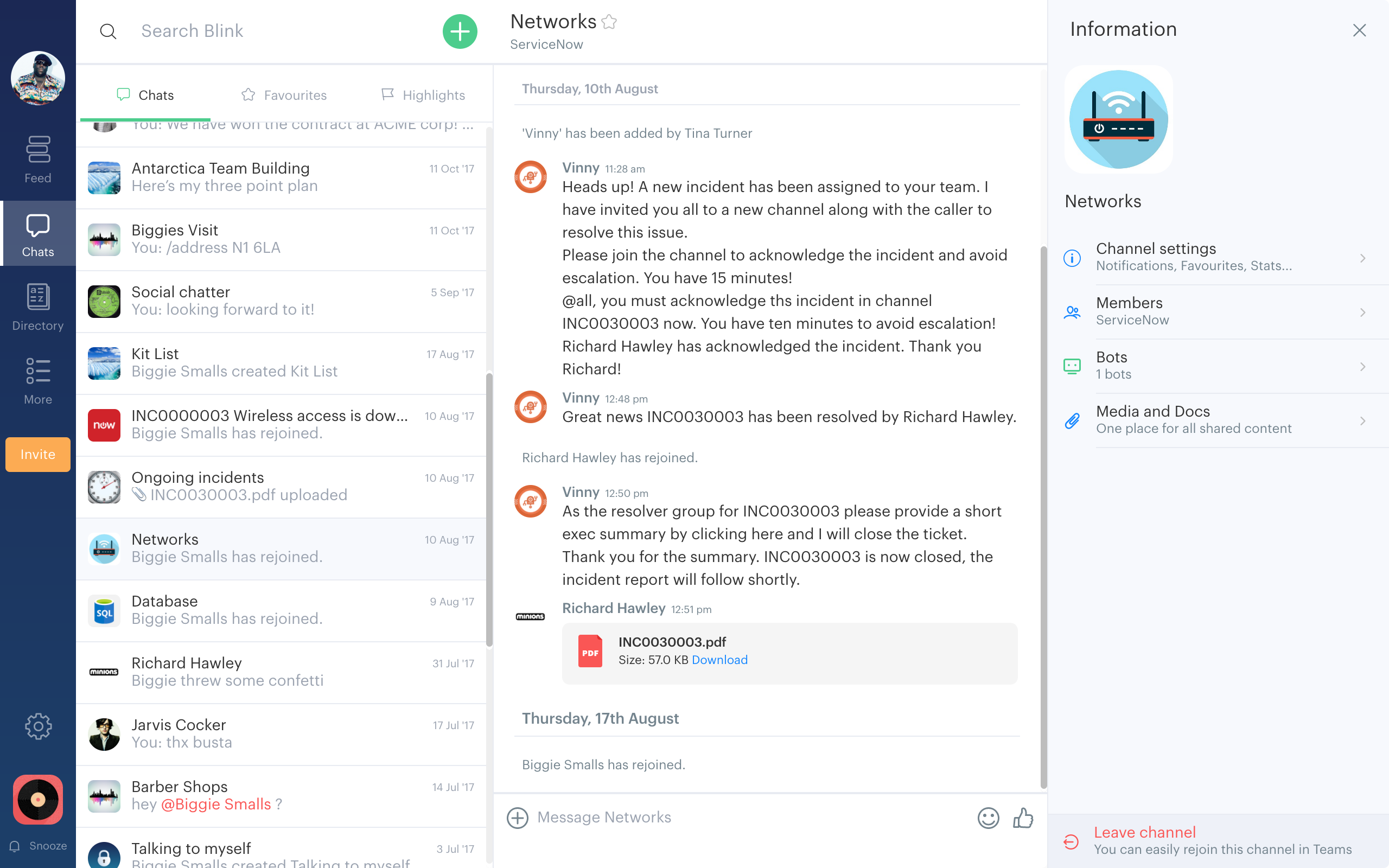1389x868 pixels.
Task: Click the green plus new chat button
Action: [460, 31]
